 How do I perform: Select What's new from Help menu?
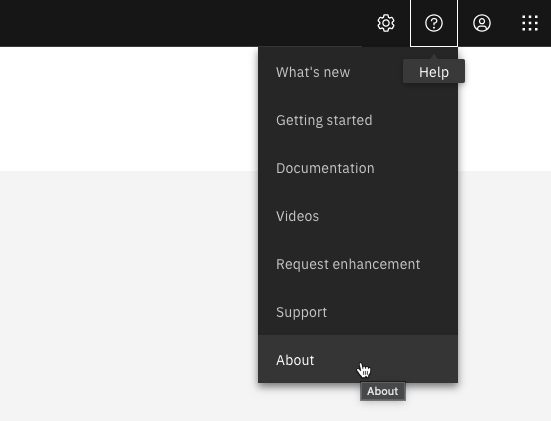point(358,72)
